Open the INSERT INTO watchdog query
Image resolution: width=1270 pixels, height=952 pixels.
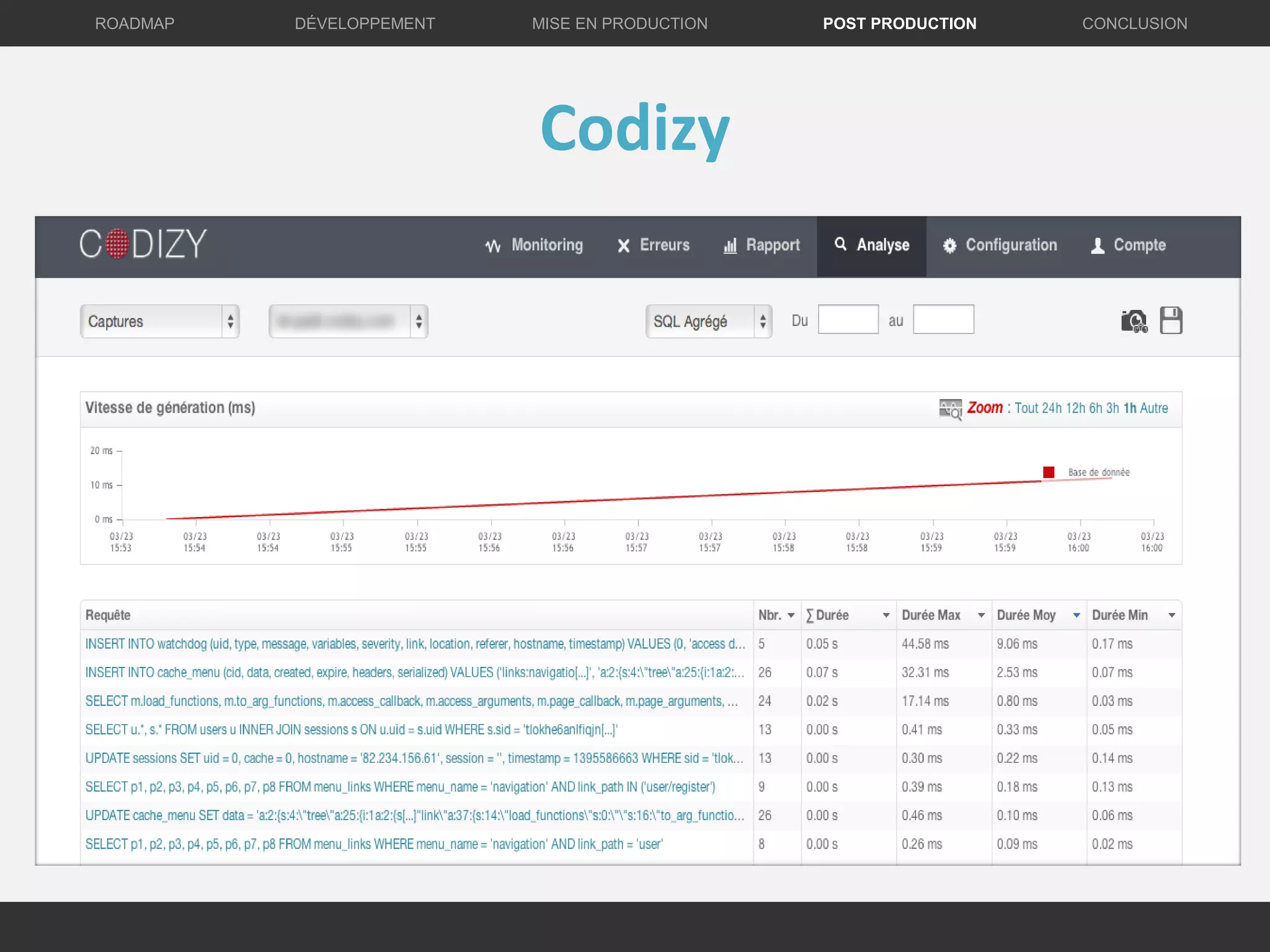415,644
